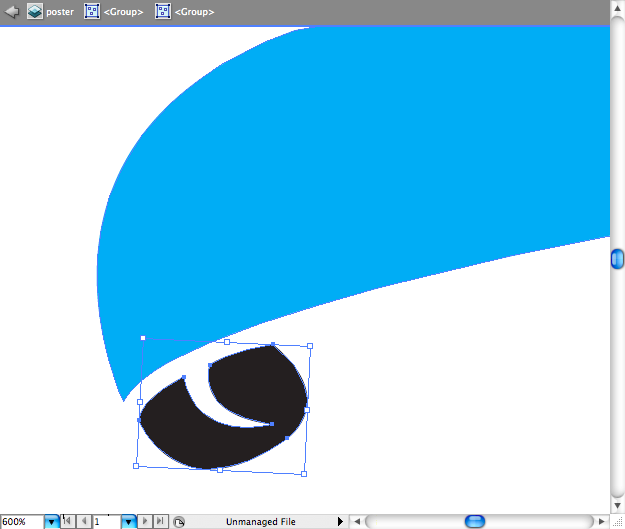Click the vertical scrollbar down arrow
The height and width of the screenshot is (529, 625).
617,506
